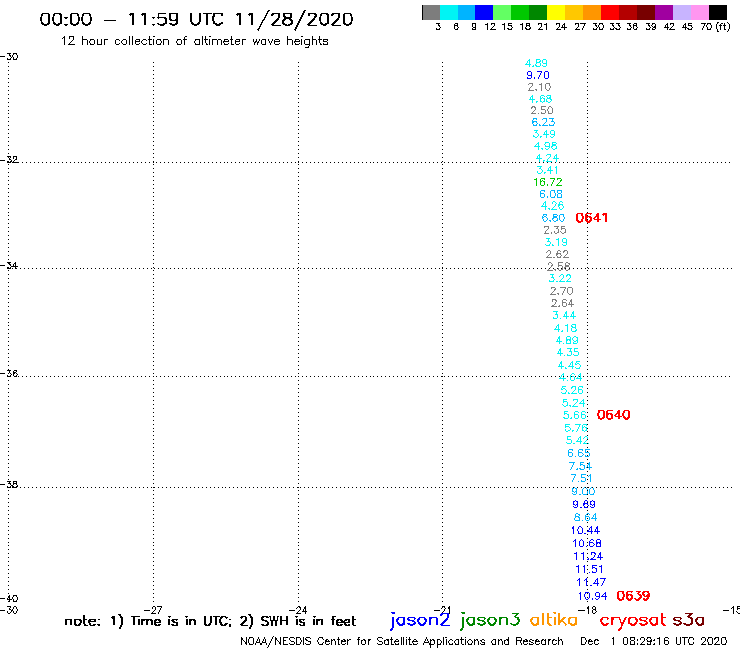Click the -24 longitude axis label

(298, 610)
